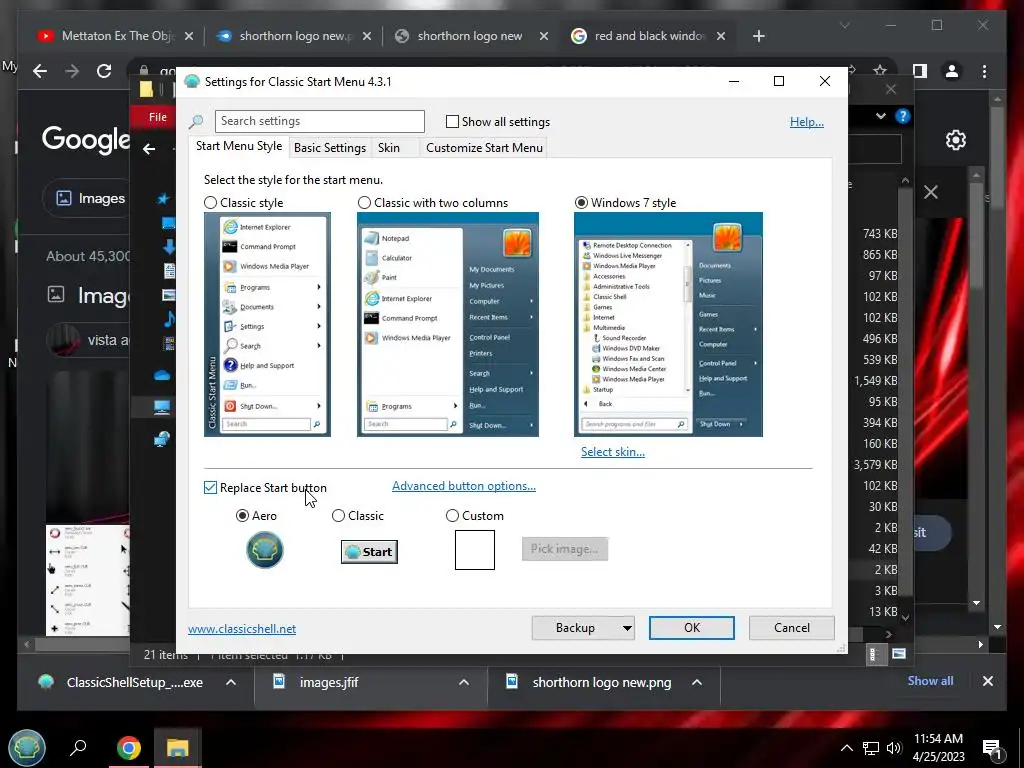Click the Classic style preview image
The image size is (1024, 768).
coord(267,324)
